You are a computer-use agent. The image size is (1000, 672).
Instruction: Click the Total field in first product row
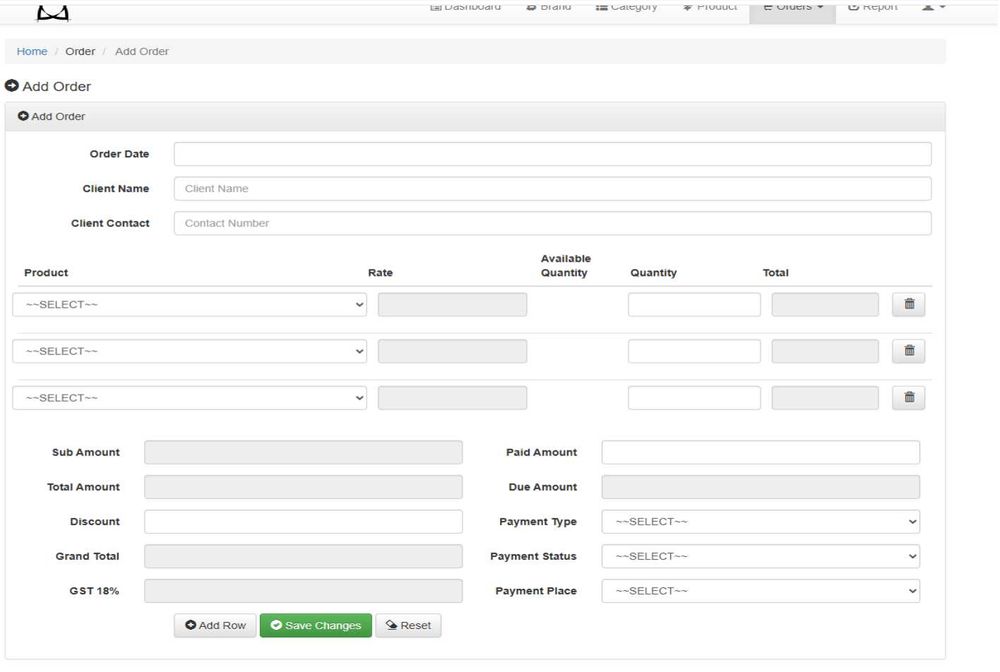[x=825, y=305]
